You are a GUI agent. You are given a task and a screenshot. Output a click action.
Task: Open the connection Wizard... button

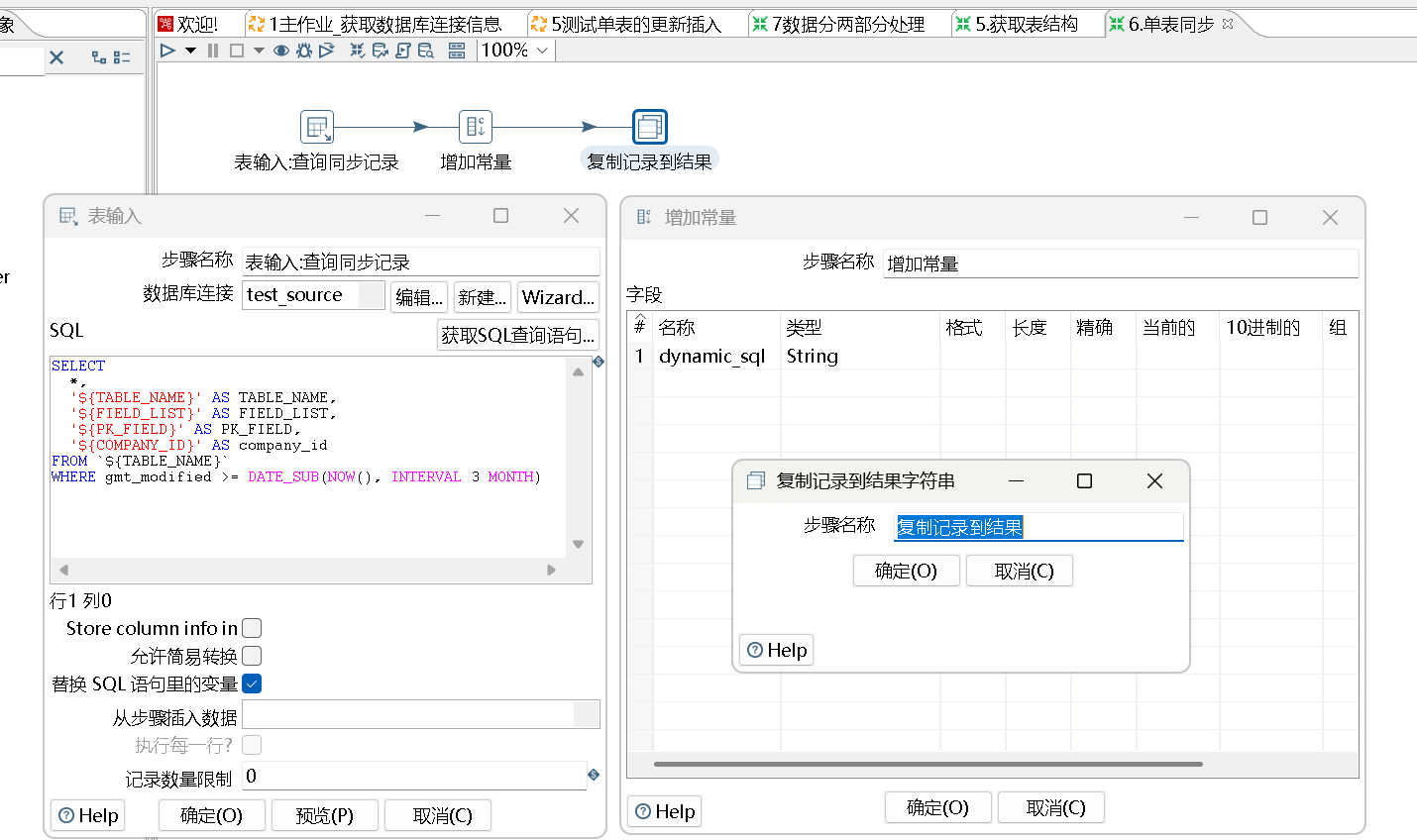(x=558, y=296)
